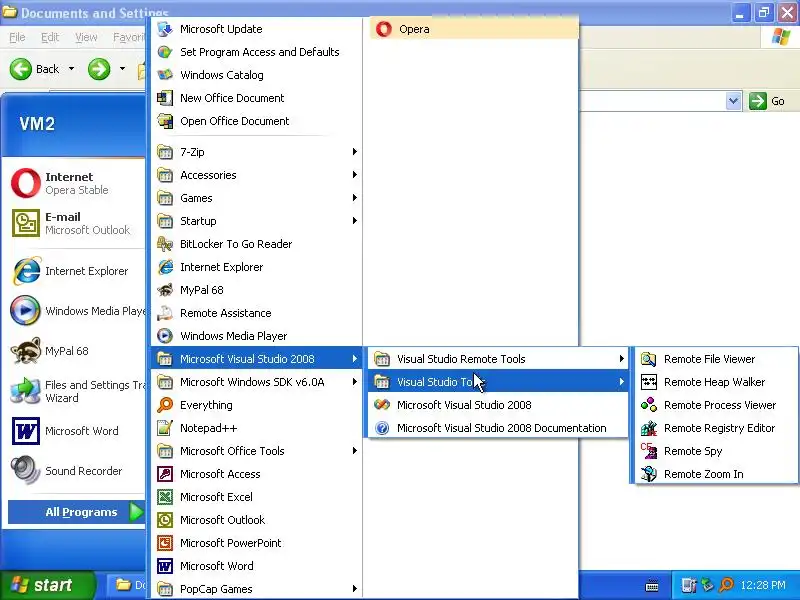Expand the Games submenu arrow
Screen dimensions: 800x600
coord(354,197)
